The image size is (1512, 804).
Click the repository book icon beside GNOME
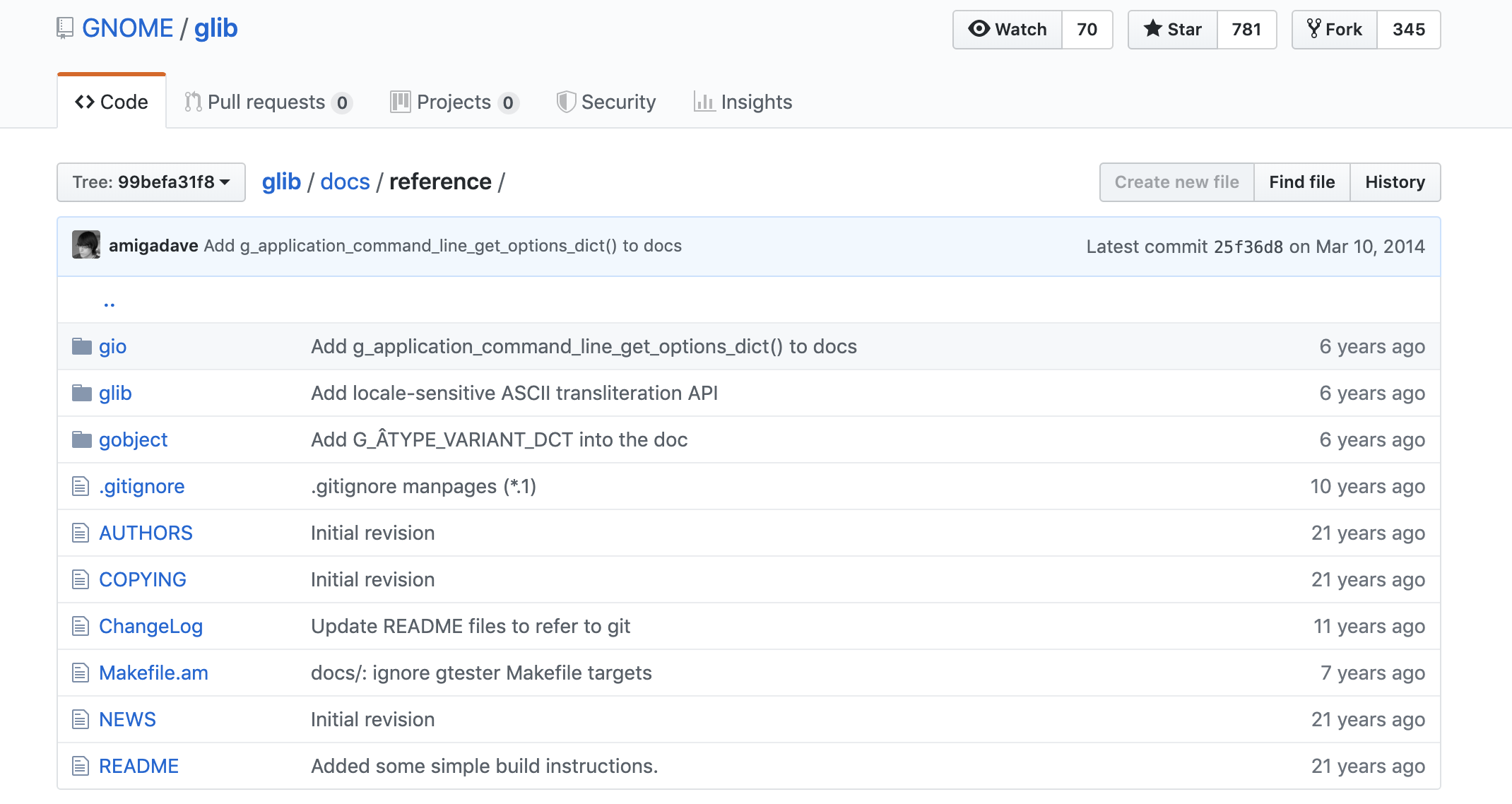tap(65, 28)
